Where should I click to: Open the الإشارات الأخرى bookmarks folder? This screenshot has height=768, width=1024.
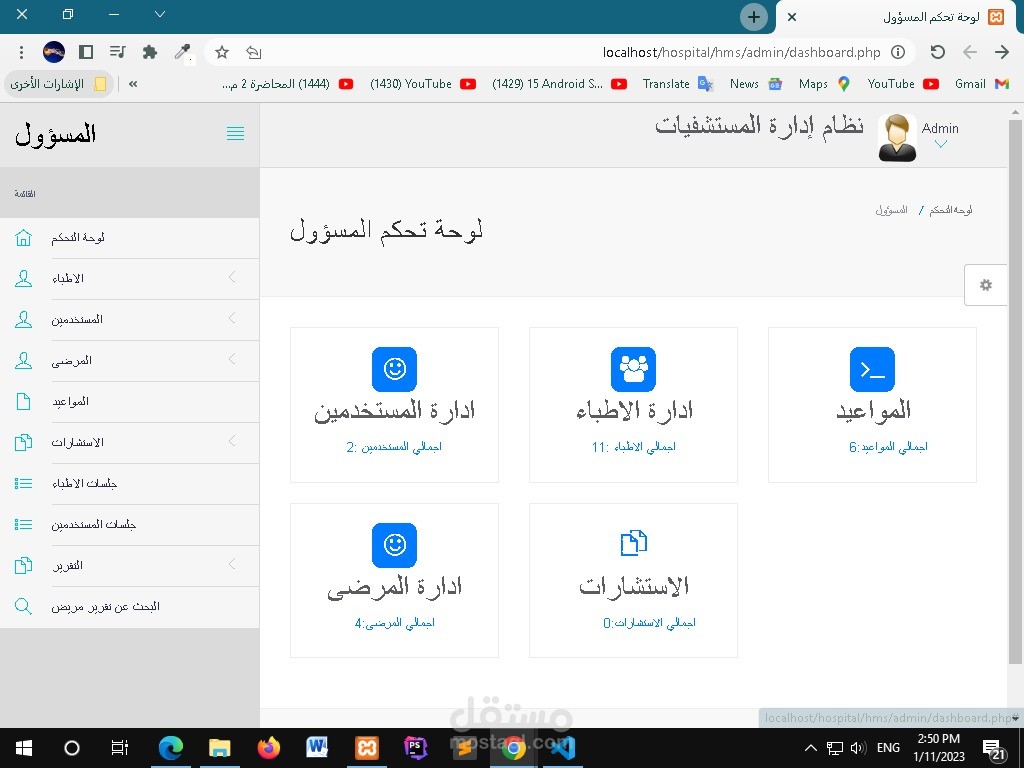coord(59,84)
